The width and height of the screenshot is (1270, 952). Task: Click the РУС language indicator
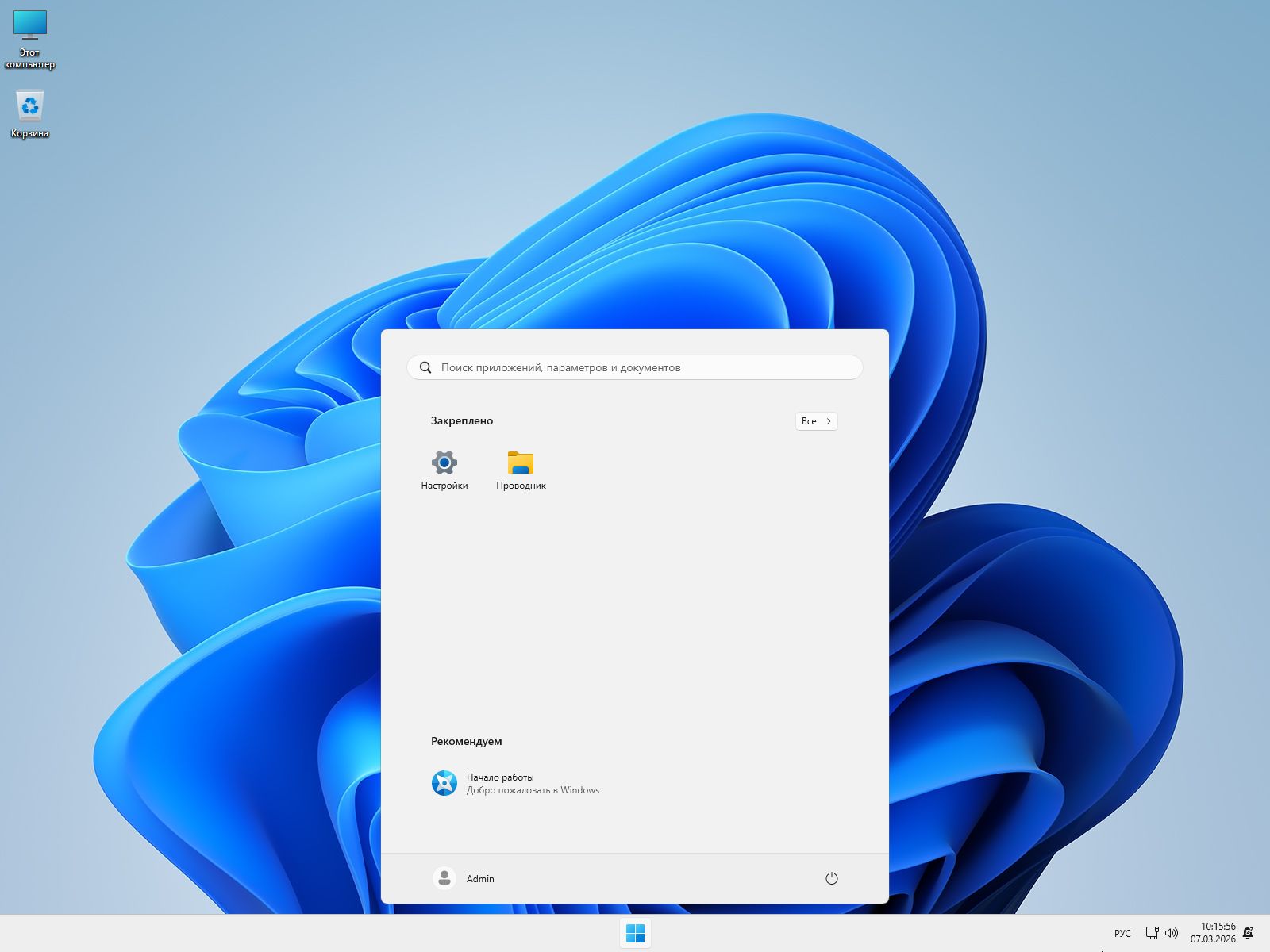coord(1122,934)
